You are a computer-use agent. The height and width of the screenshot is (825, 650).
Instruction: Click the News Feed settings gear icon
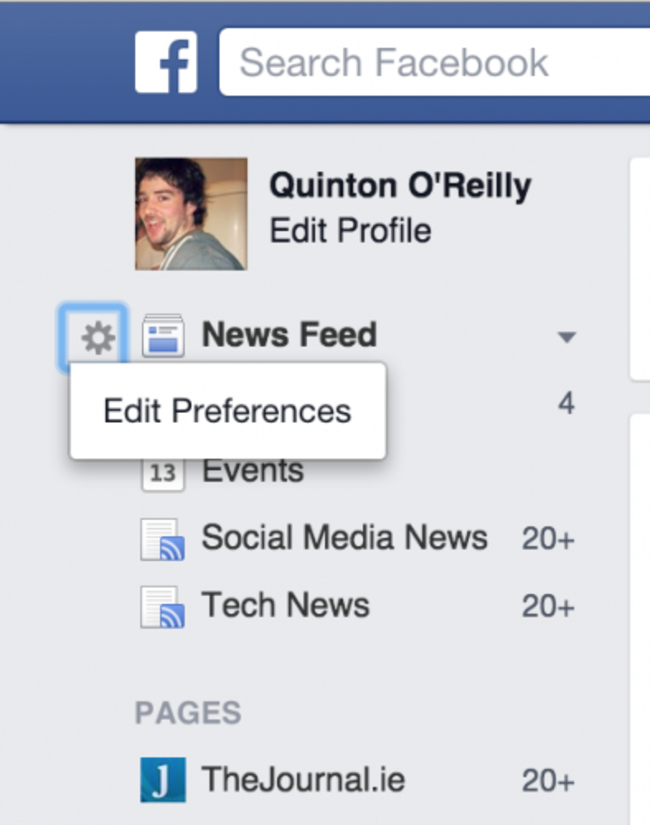95,335
